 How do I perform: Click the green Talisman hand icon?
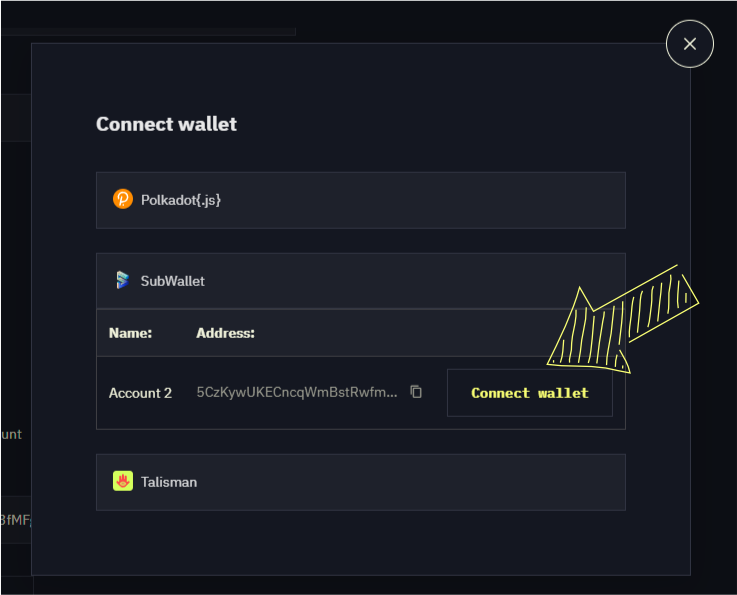point(123,481)
